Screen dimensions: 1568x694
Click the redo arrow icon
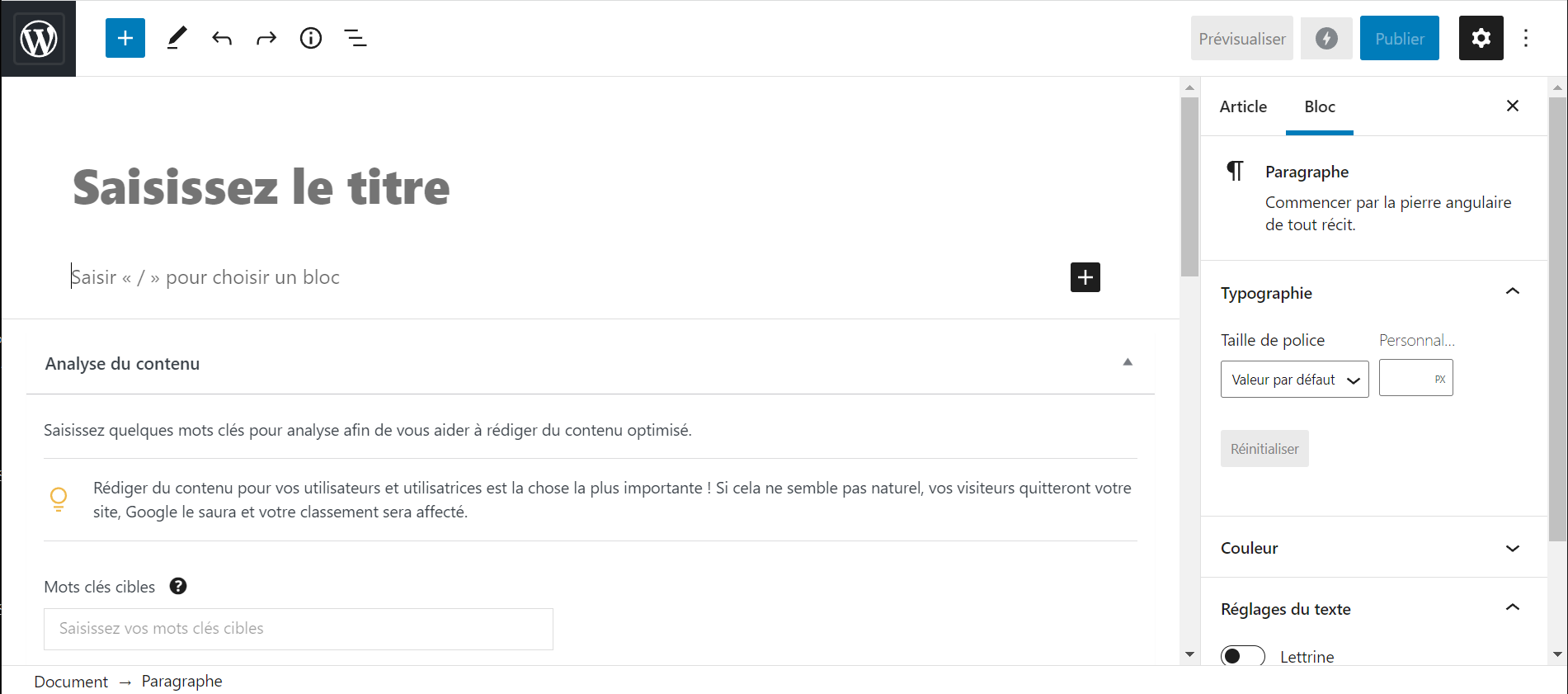[266, 38]
